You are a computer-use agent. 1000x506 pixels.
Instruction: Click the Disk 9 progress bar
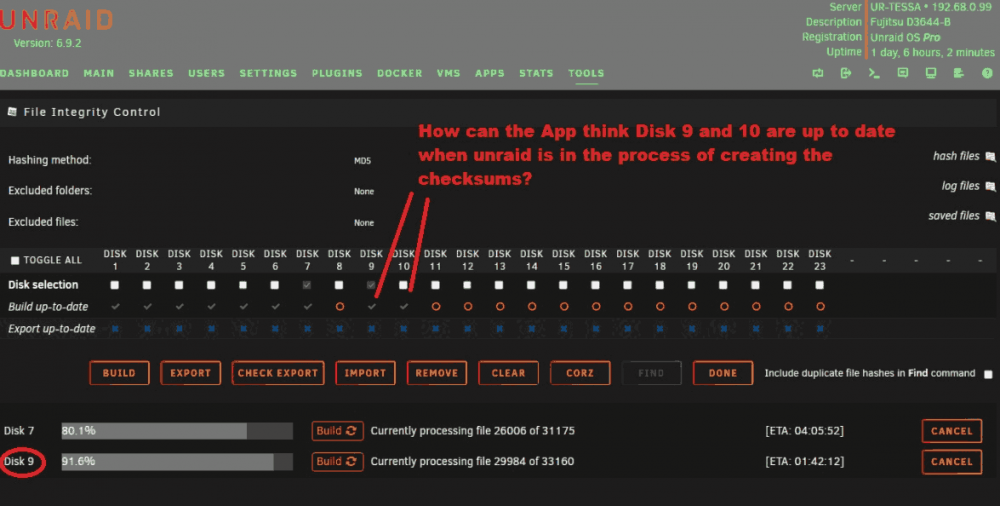(177, 461)
